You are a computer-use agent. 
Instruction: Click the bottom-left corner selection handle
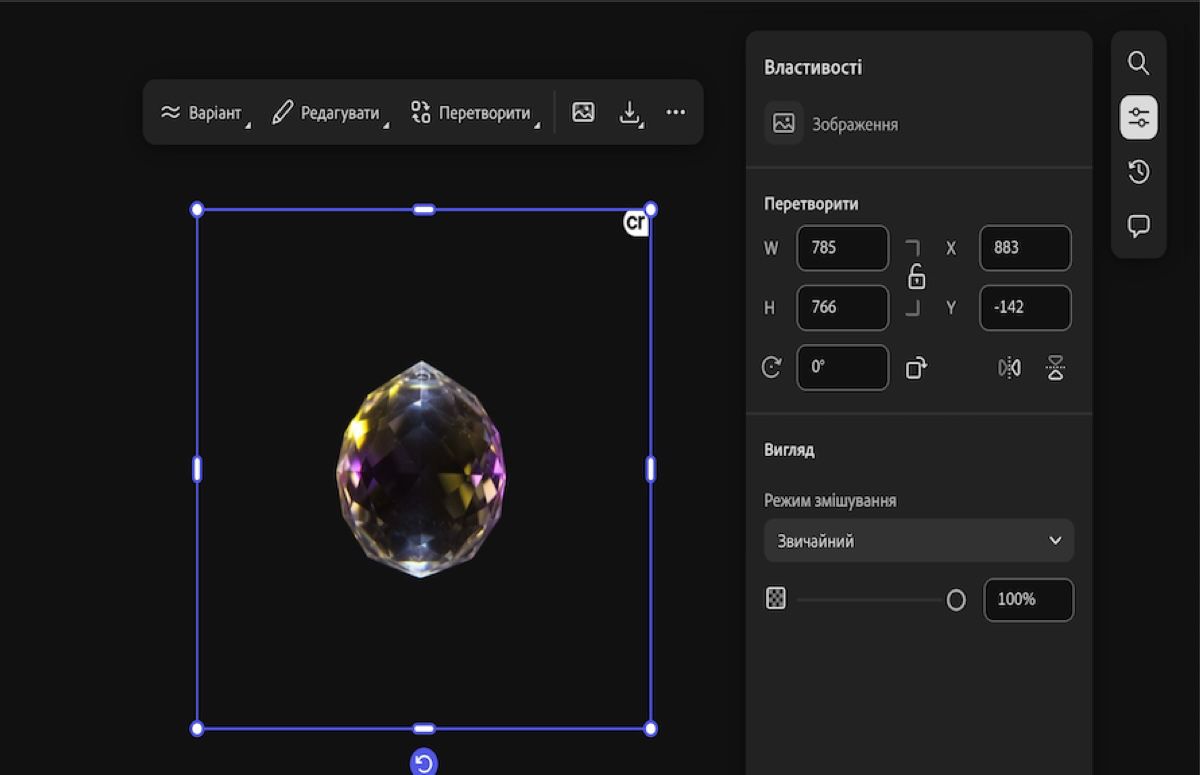(197, 729)
